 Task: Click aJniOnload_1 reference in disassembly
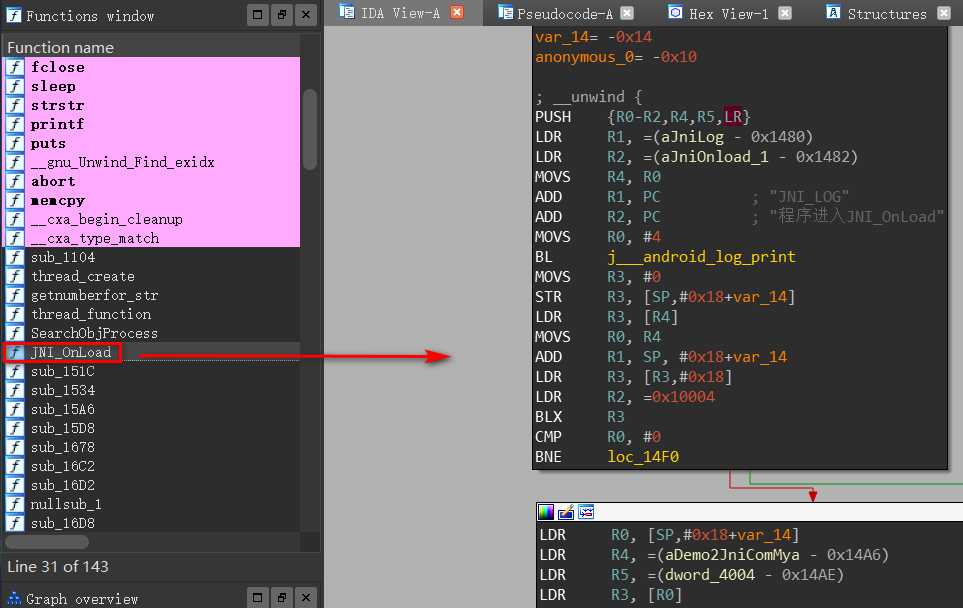tap(715, 157)
